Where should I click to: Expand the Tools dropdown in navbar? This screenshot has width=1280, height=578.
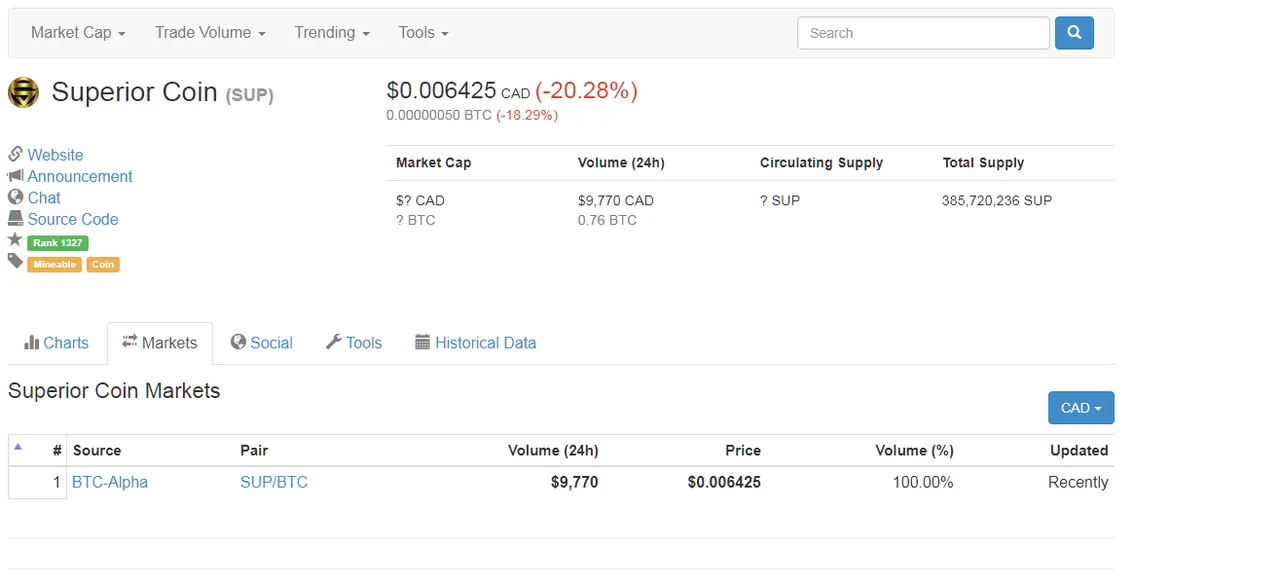click(x=423, y=33)
